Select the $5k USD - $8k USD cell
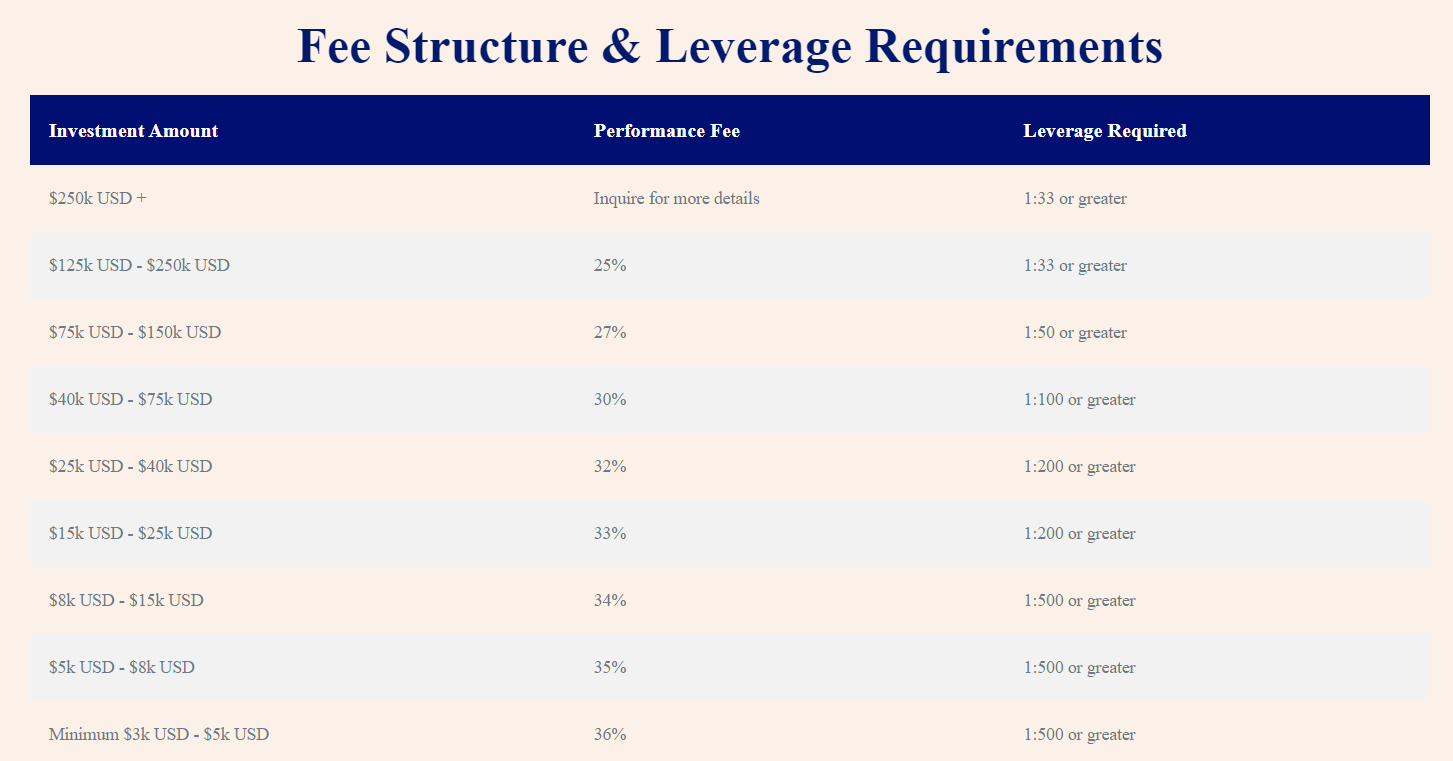Viewport: 1453px width, 761px height. (x=121, y=667)
